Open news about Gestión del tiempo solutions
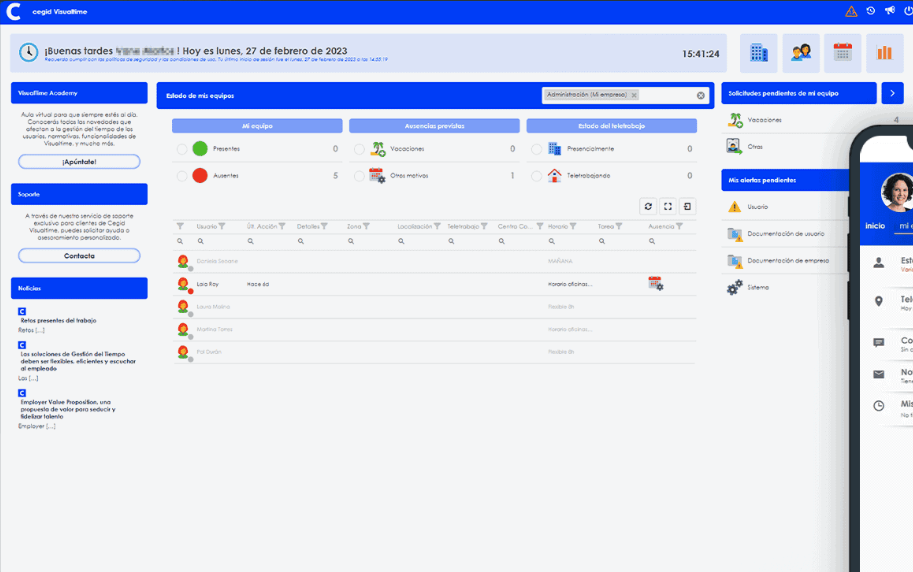This screenshot has width=913, height=572. click(78, 361)
